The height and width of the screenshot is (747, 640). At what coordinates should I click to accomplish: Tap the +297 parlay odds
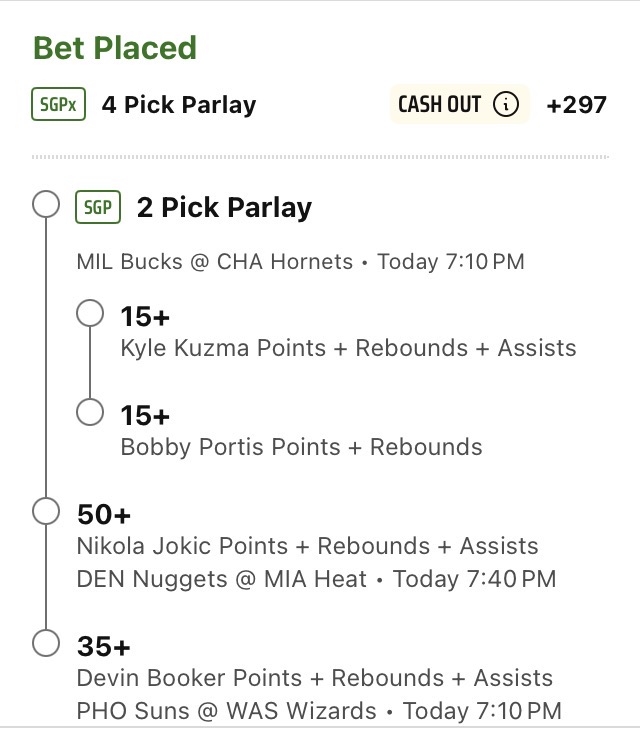[x=576, y=105]
